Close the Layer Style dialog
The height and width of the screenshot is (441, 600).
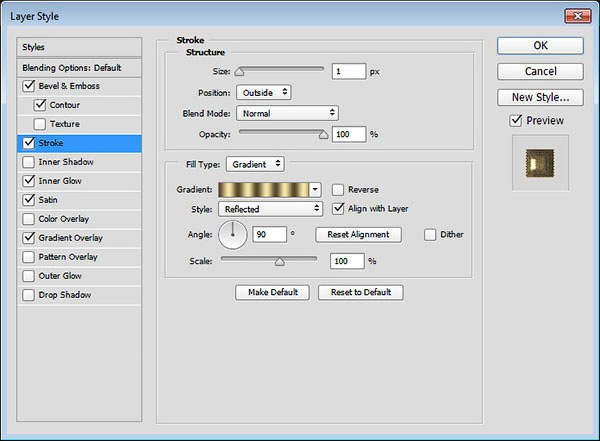pyautogui.click(x=578, y=16)
